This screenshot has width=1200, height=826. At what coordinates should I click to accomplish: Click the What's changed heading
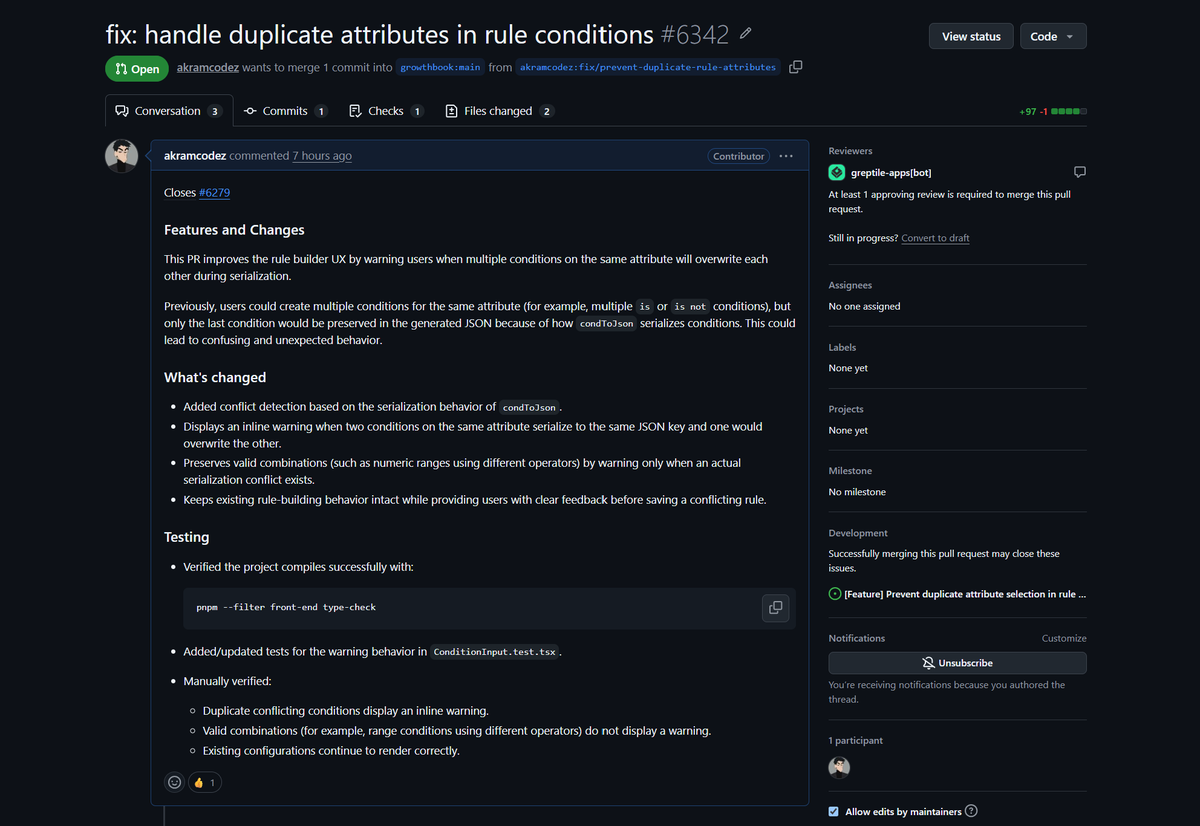[215, 378]
